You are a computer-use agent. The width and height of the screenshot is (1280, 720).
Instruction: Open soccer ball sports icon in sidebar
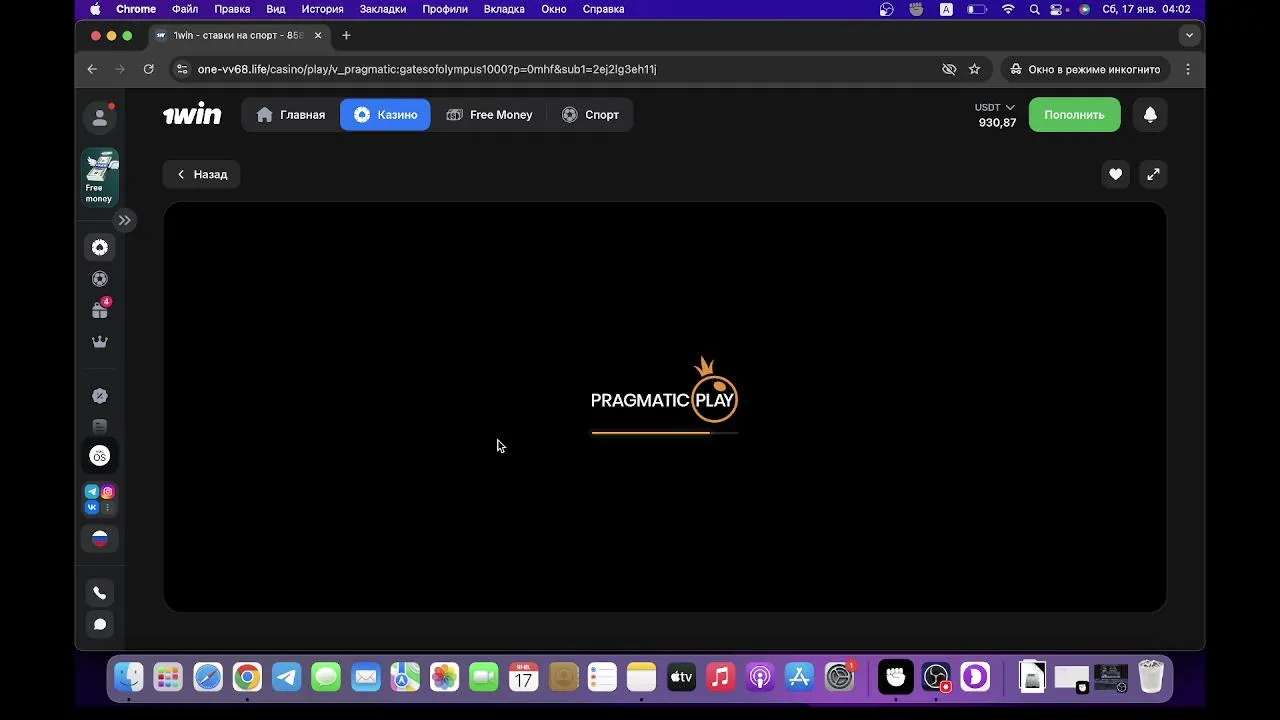tap(100, 279)
